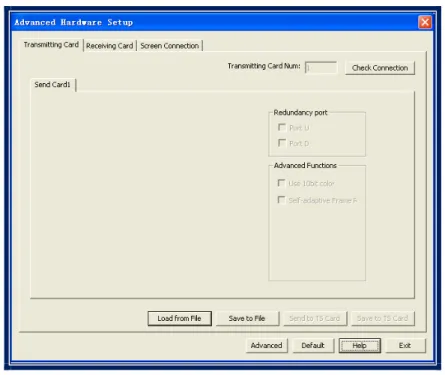Image resolution: width=445 pixels, height=375 pixels.
Task: Click the Transmitting Card Num label
Action: tap(264, 66)
